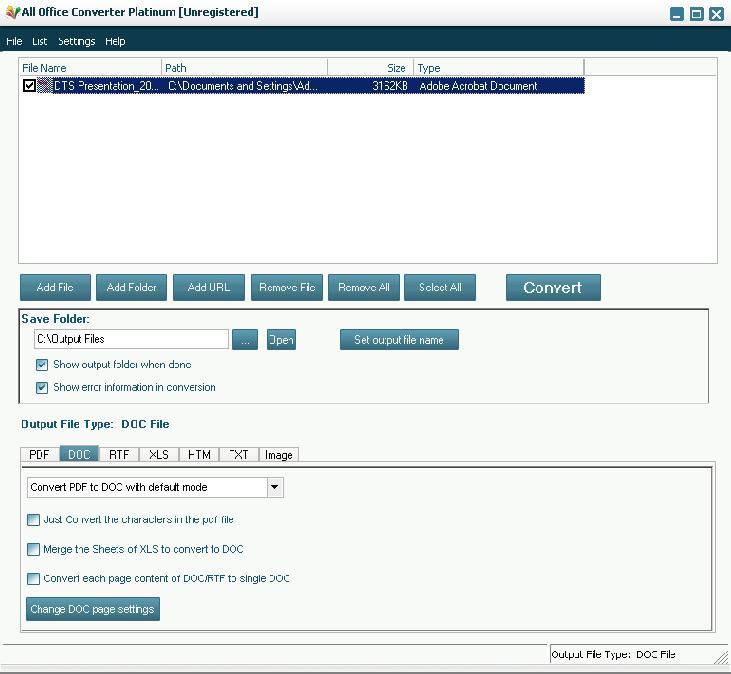Select the CTS Presentation file name cell

106,86
